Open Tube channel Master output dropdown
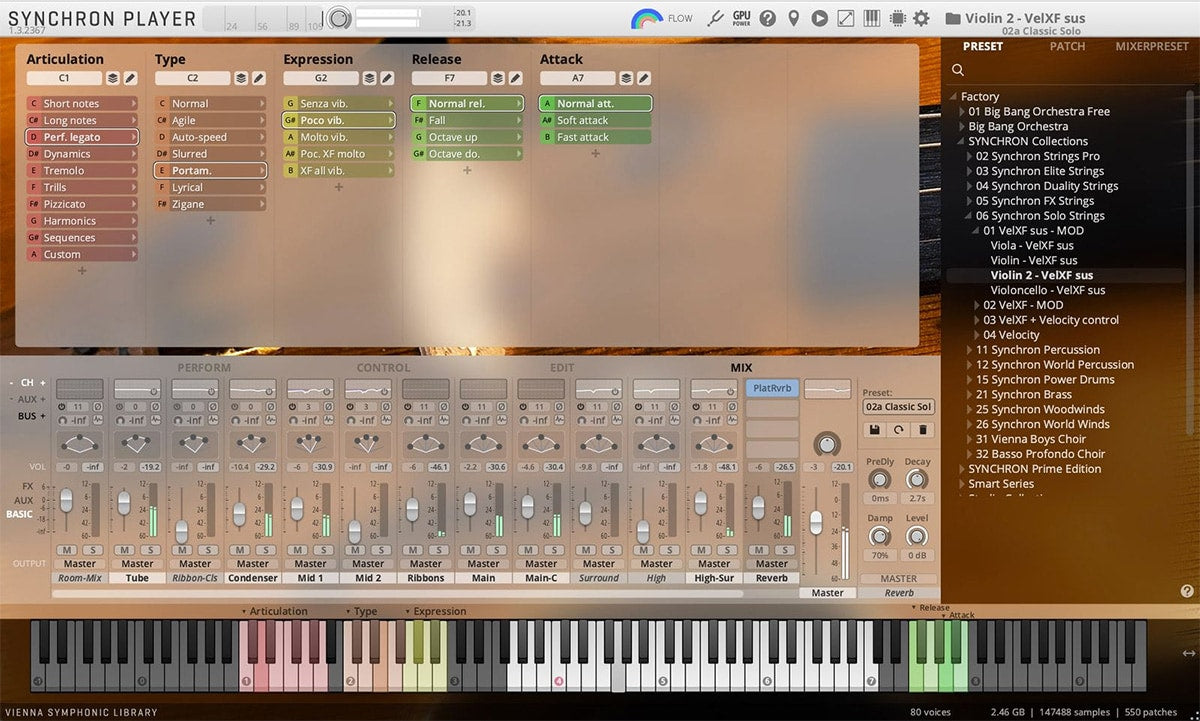The image size is (1200, 721). [x=137, y=564]
